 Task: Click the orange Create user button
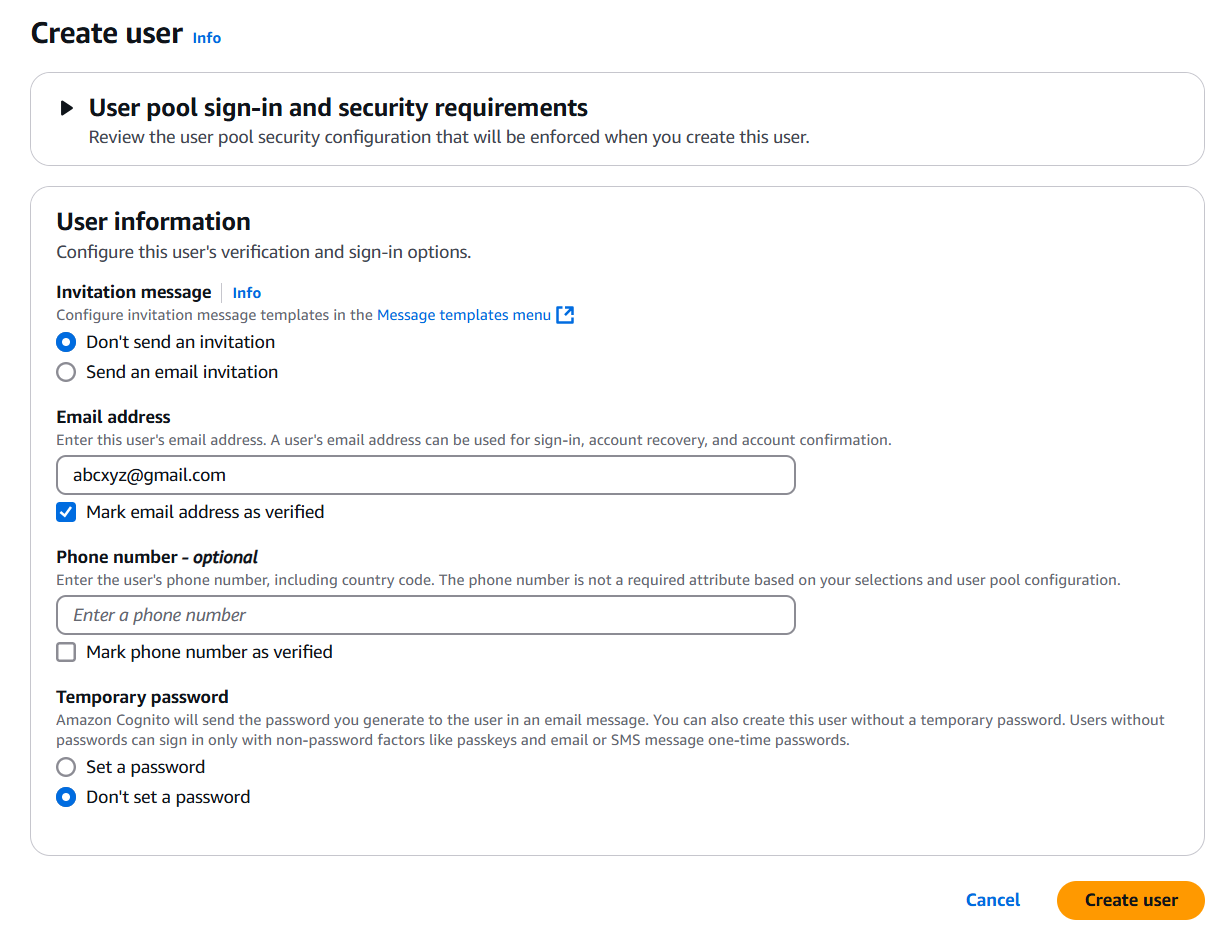point(1130,900)
